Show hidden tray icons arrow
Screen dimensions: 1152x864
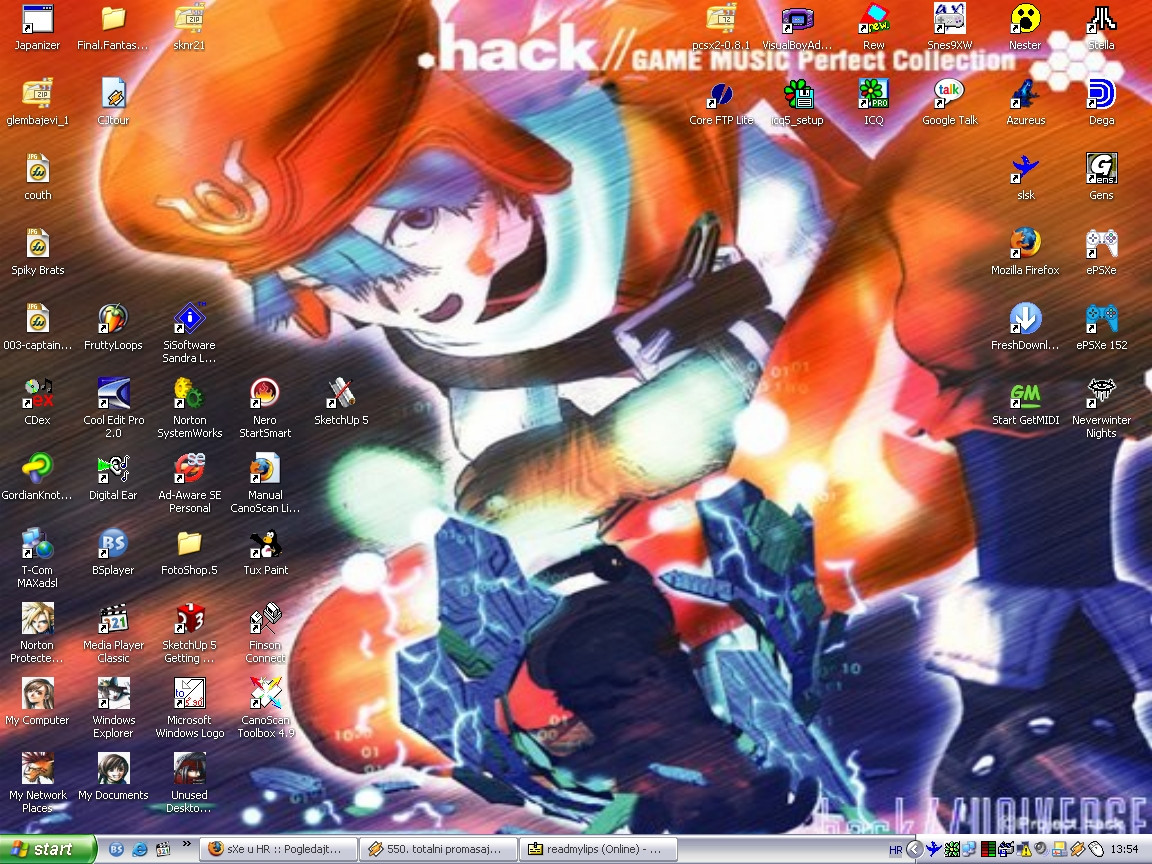click(914, 849)
